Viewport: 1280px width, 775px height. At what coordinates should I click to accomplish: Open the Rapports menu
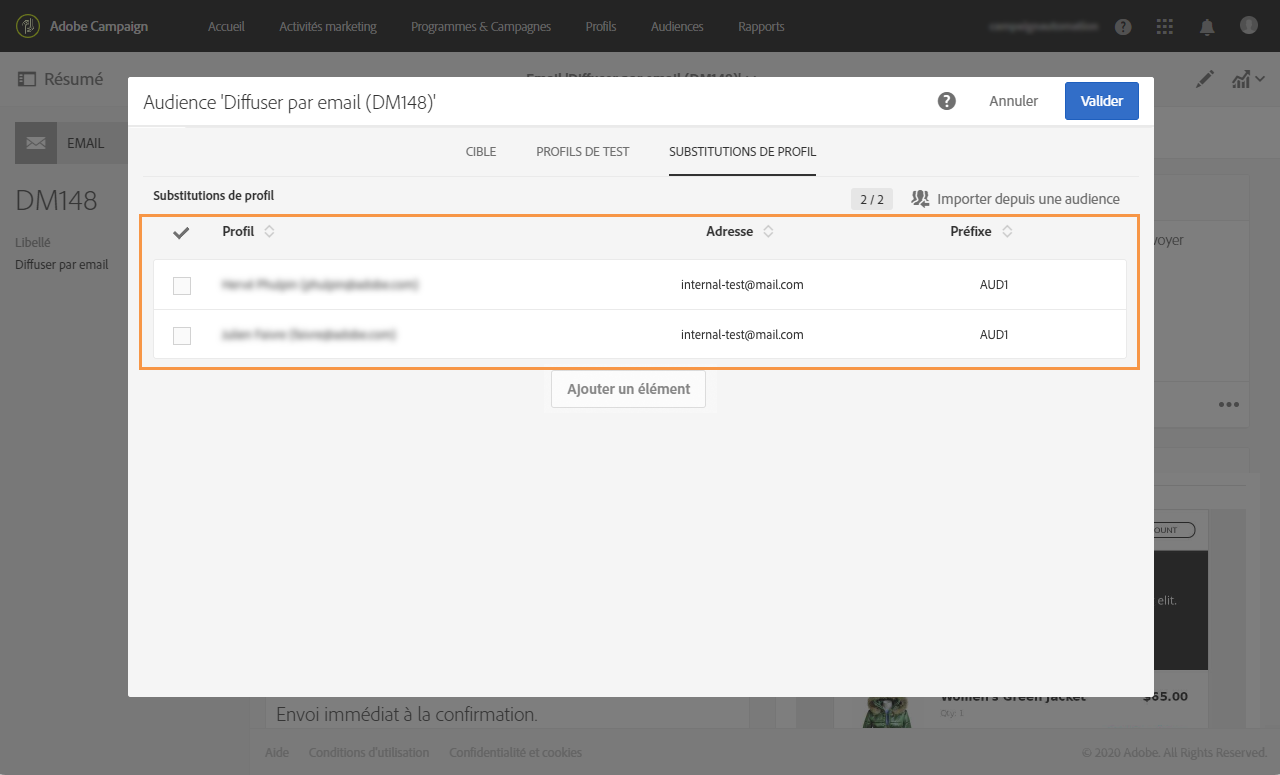coord(761,27)
